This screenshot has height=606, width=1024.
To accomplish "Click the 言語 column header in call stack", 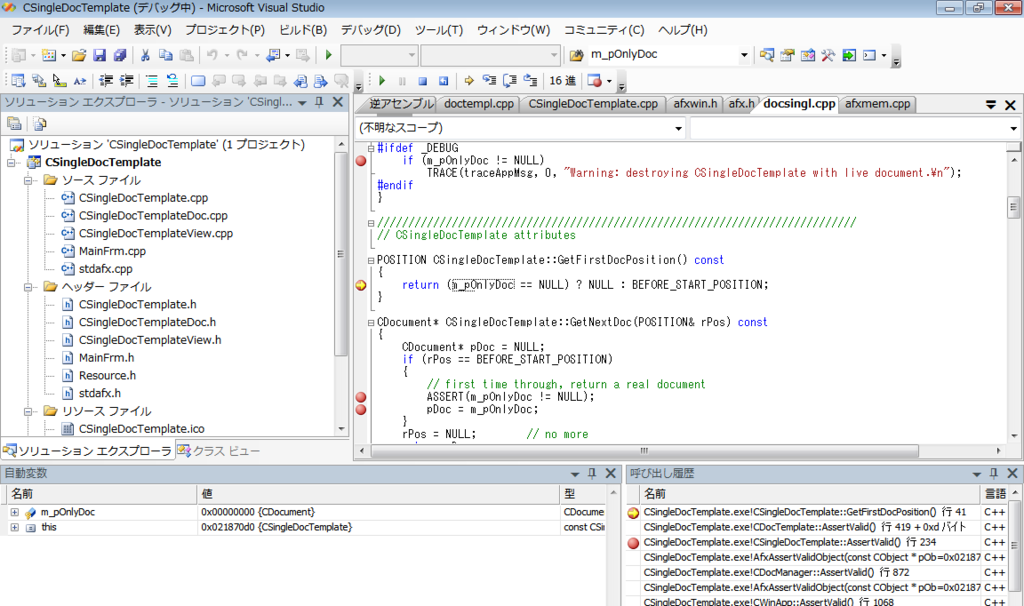I will coord(995,494).
